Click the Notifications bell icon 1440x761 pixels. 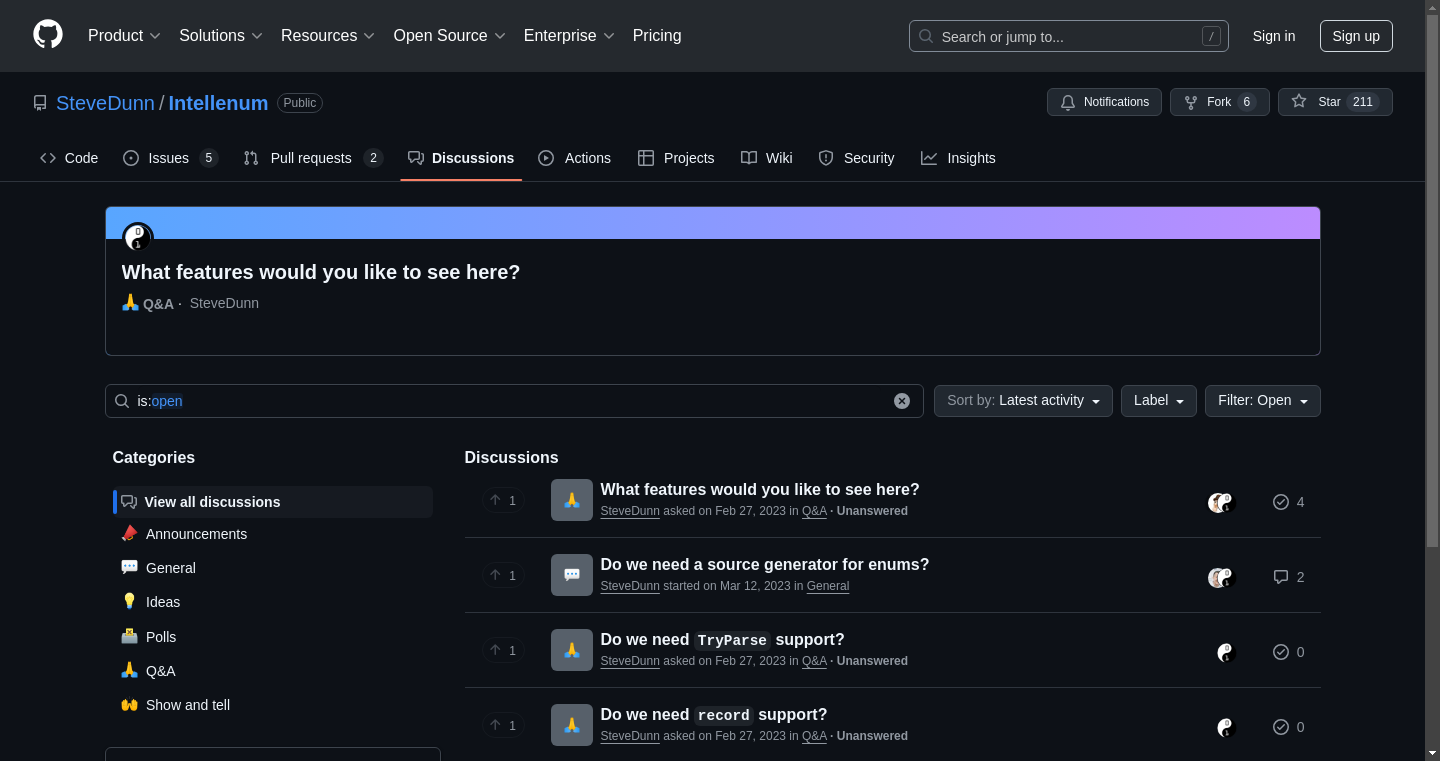[1068, 102]
